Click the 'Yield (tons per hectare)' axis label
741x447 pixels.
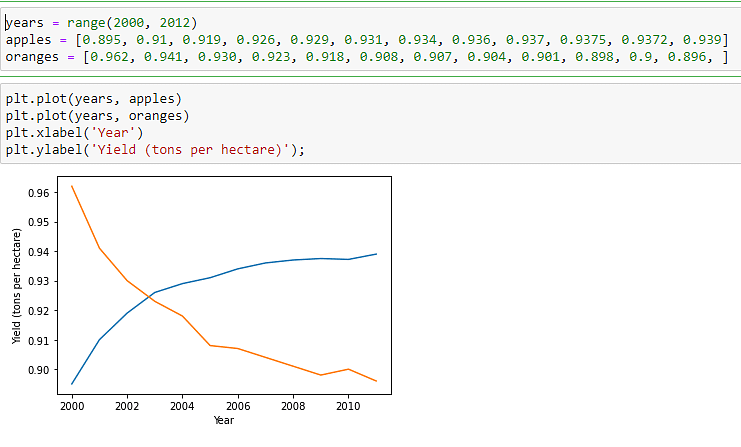coord(17,286)
